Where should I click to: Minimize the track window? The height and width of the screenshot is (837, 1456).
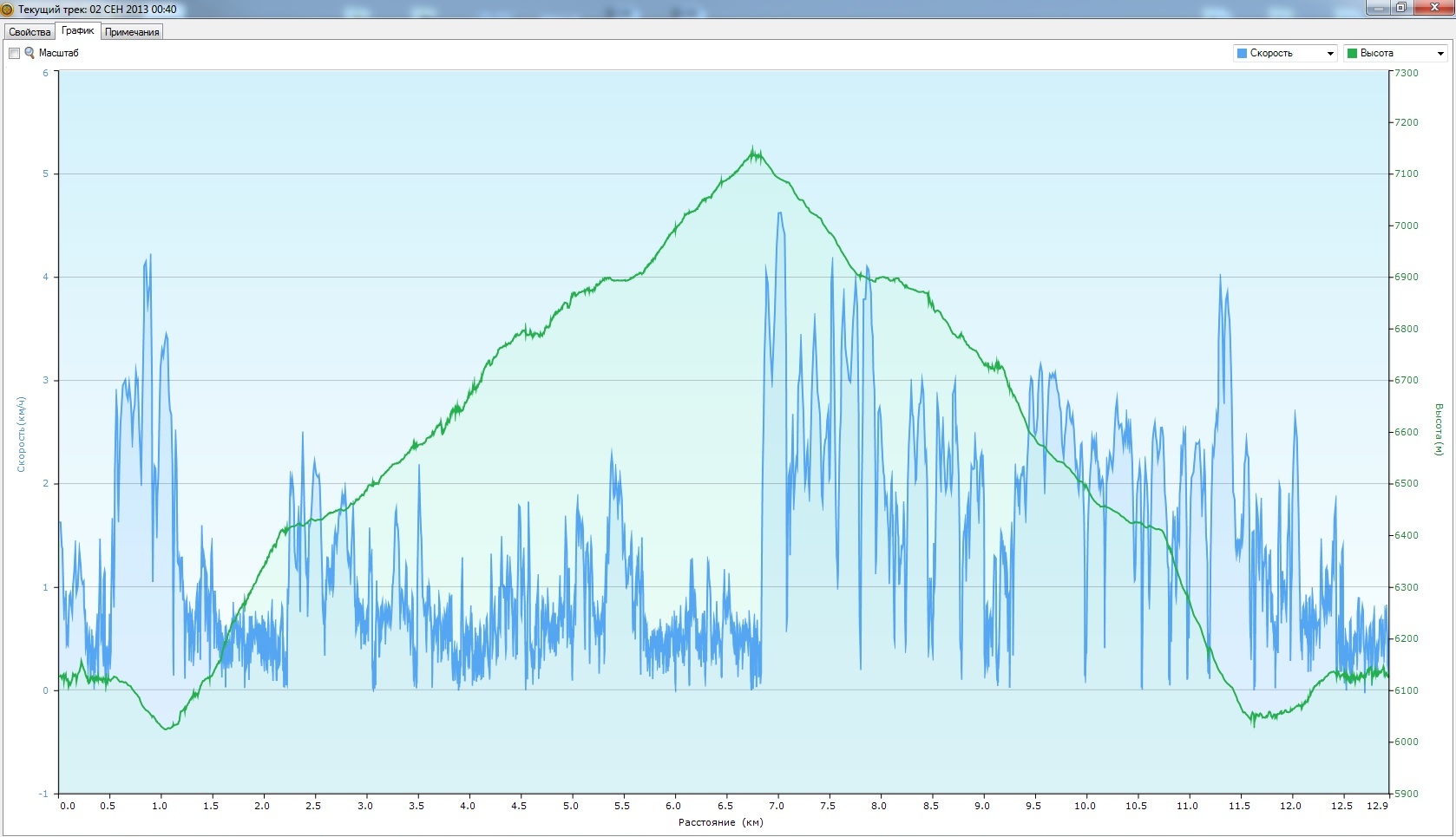tap(1378, 8)
